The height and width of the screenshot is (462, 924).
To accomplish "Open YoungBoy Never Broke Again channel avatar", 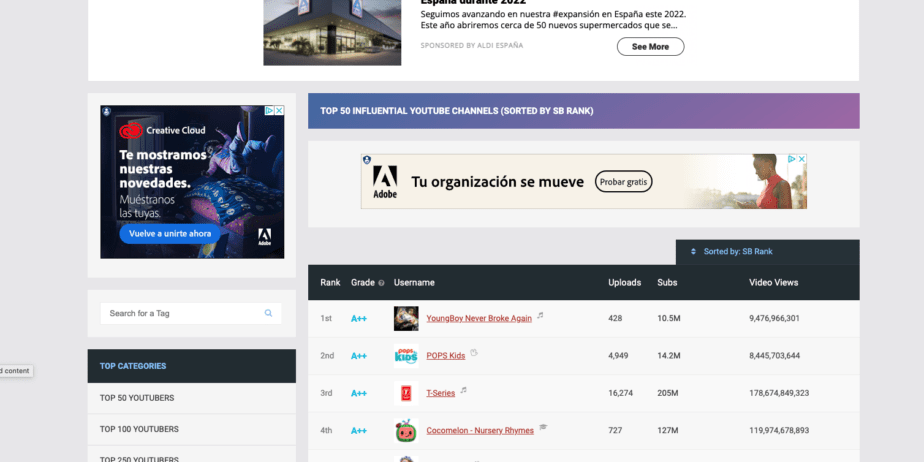I will (406, 318).
